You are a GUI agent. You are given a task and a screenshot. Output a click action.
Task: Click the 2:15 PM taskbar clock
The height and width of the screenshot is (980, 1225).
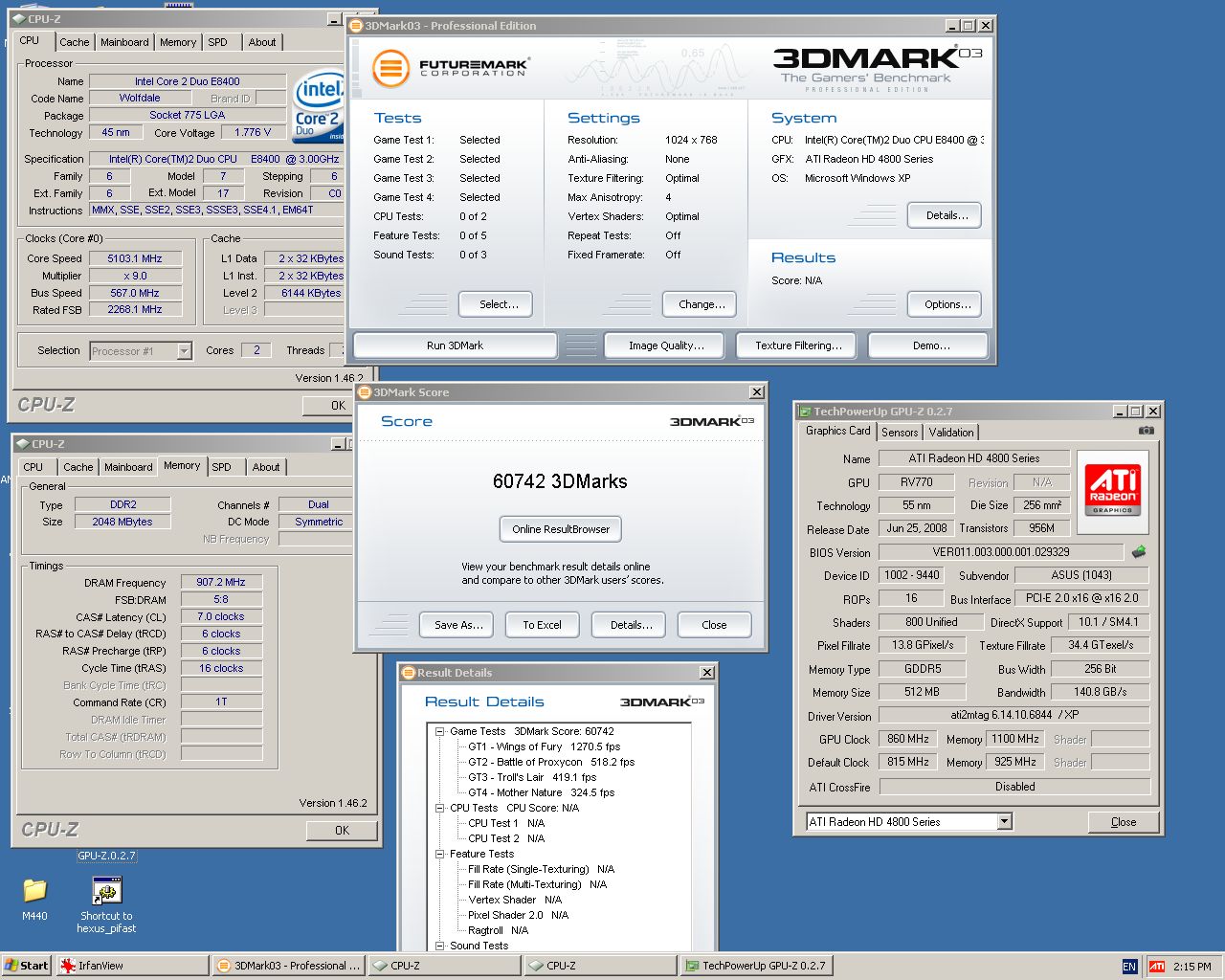coord(1192,967)
